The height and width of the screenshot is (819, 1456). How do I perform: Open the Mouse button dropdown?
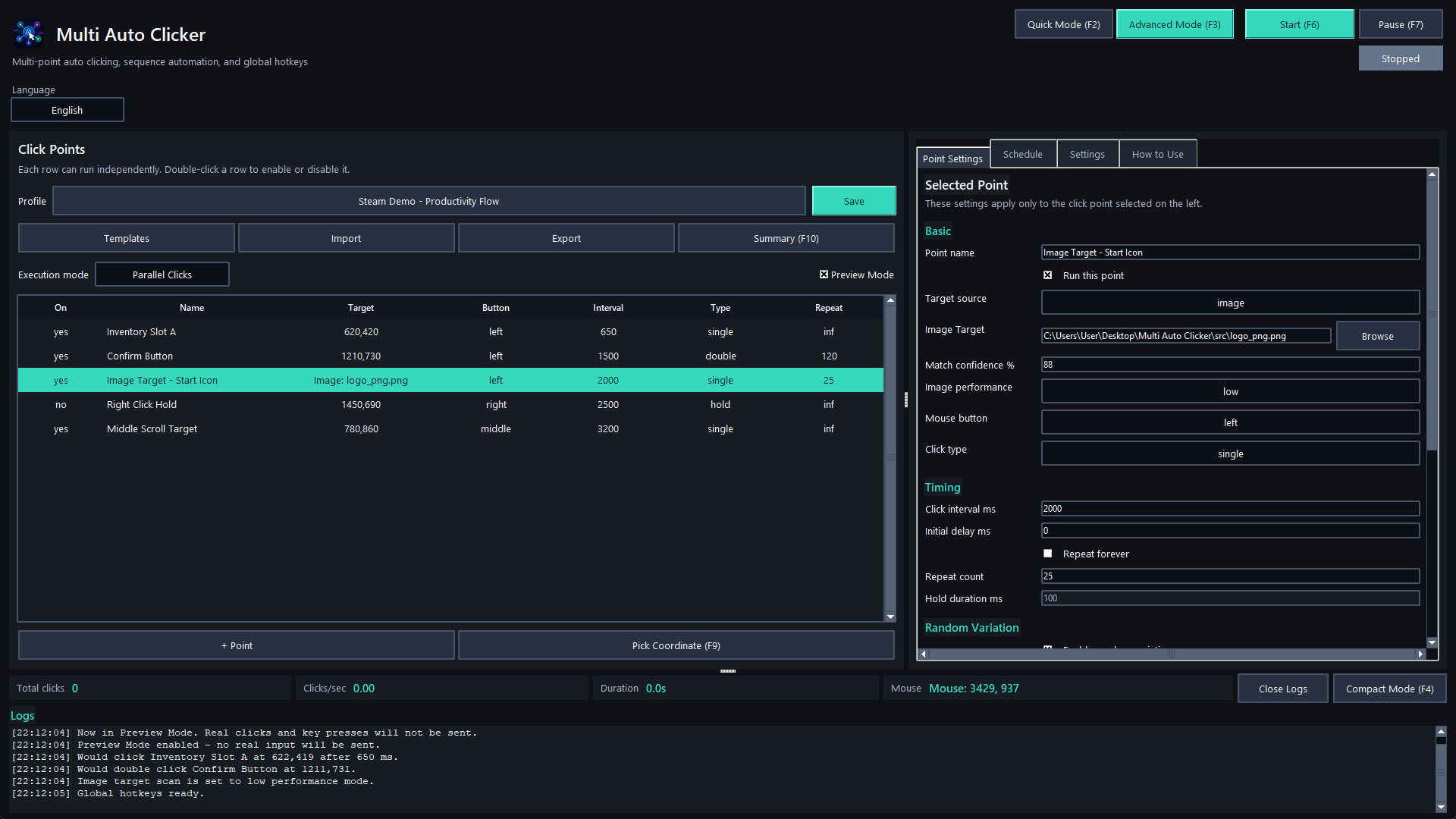click(x=1230, y=422)
